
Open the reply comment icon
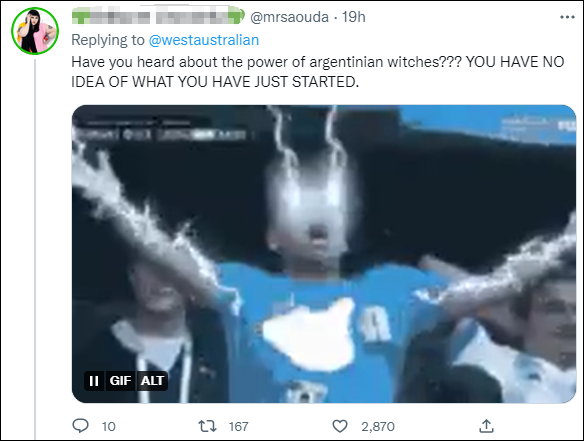[80, 426]
